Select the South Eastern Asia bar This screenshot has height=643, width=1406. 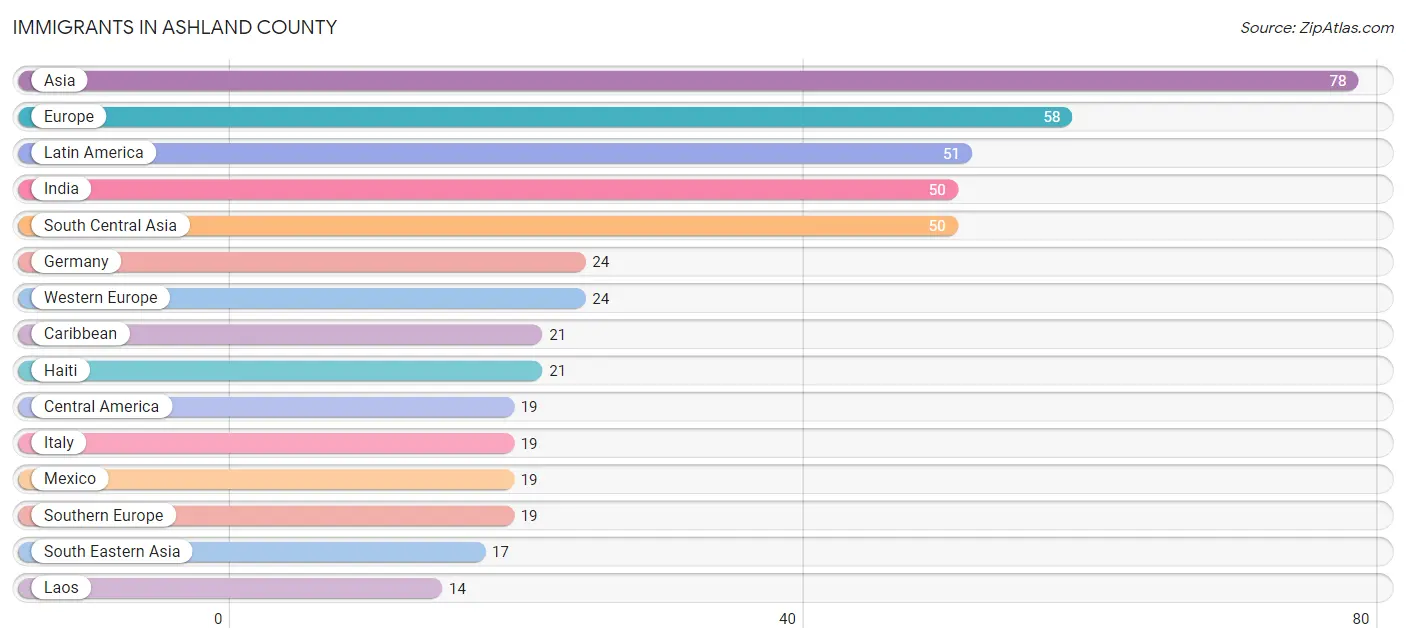tap(252, 552)
